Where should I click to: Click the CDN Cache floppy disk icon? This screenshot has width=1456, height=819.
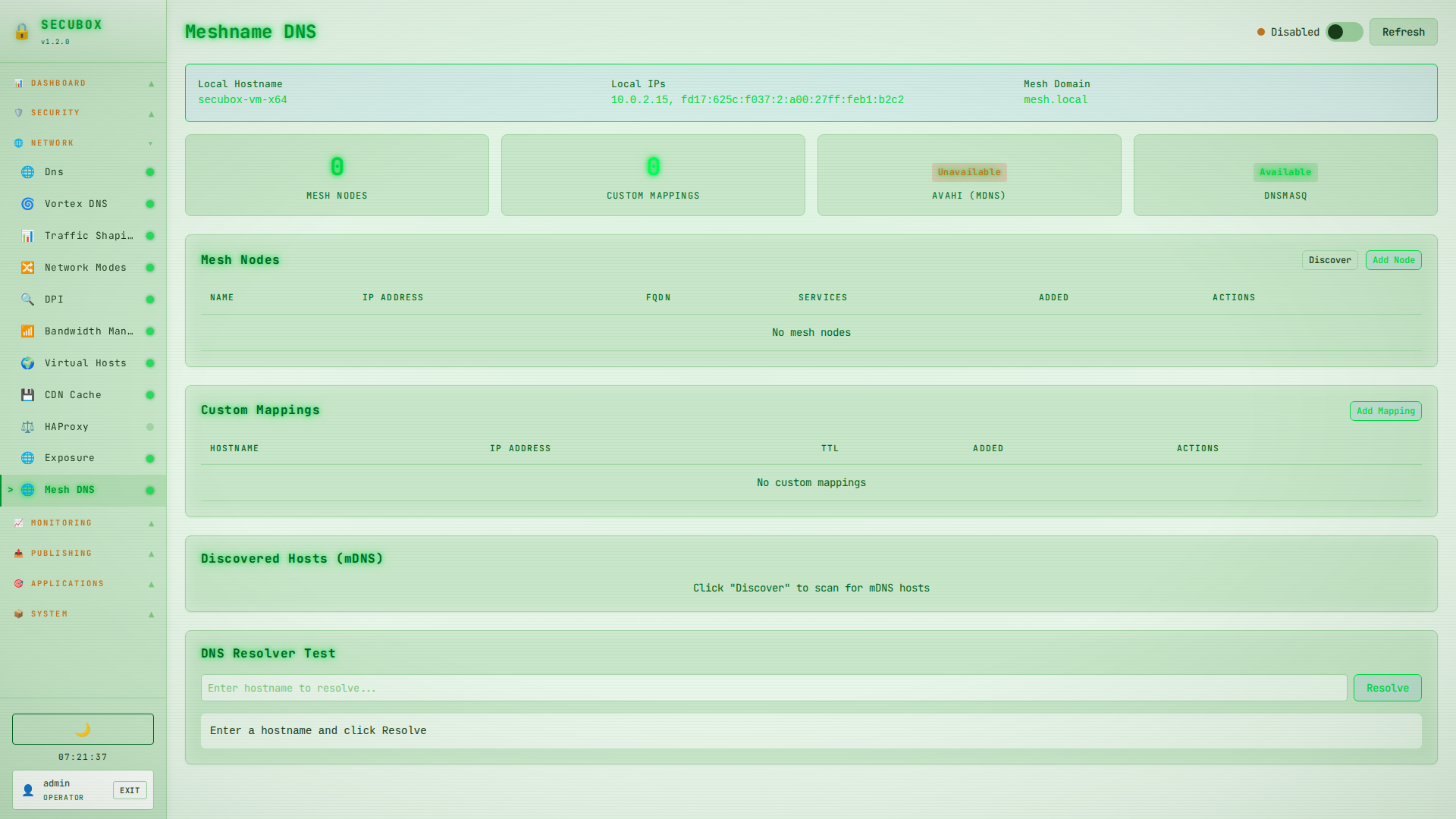pyautogui.click(x=27, y=395)
